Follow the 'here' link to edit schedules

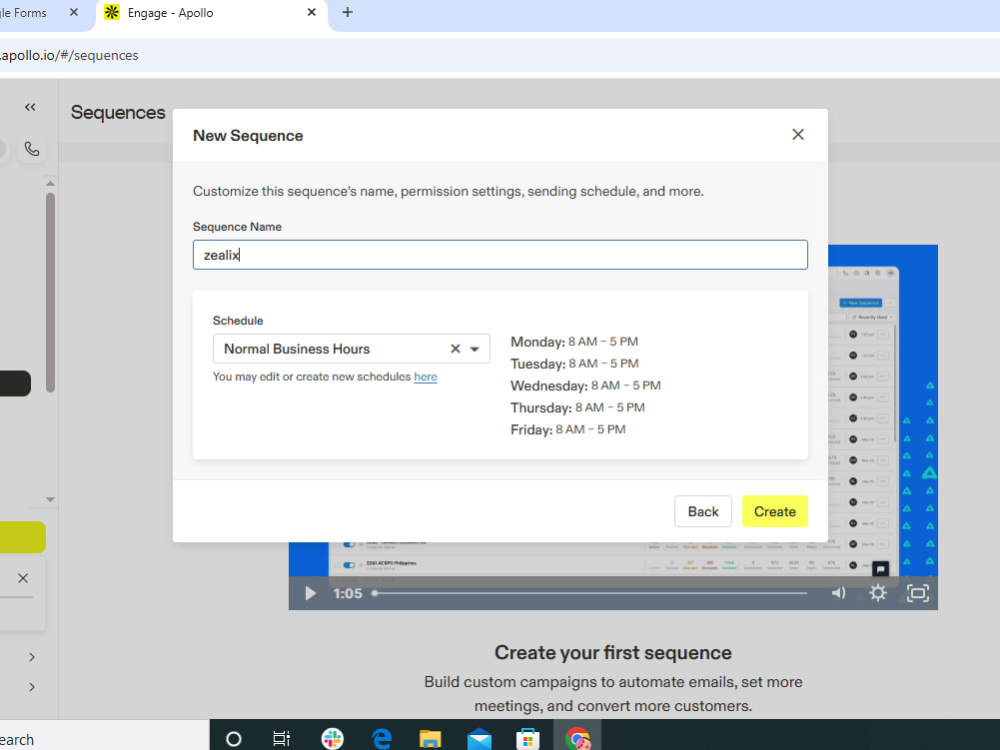pyautogui.click(x=425, y=377)
